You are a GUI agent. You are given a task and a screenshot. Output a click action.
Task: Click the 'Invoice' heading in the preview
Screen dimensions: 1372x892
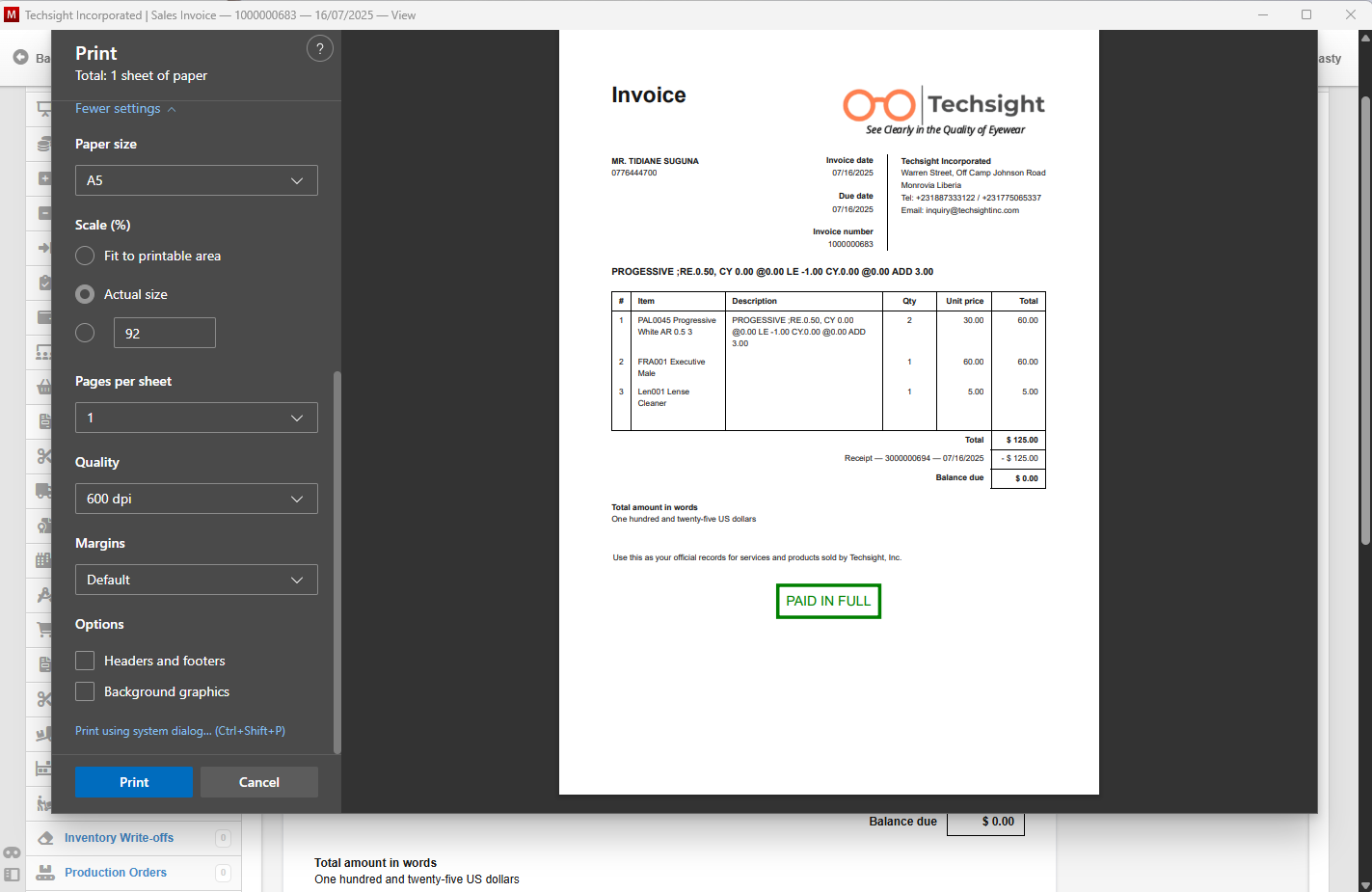[649, 95]
